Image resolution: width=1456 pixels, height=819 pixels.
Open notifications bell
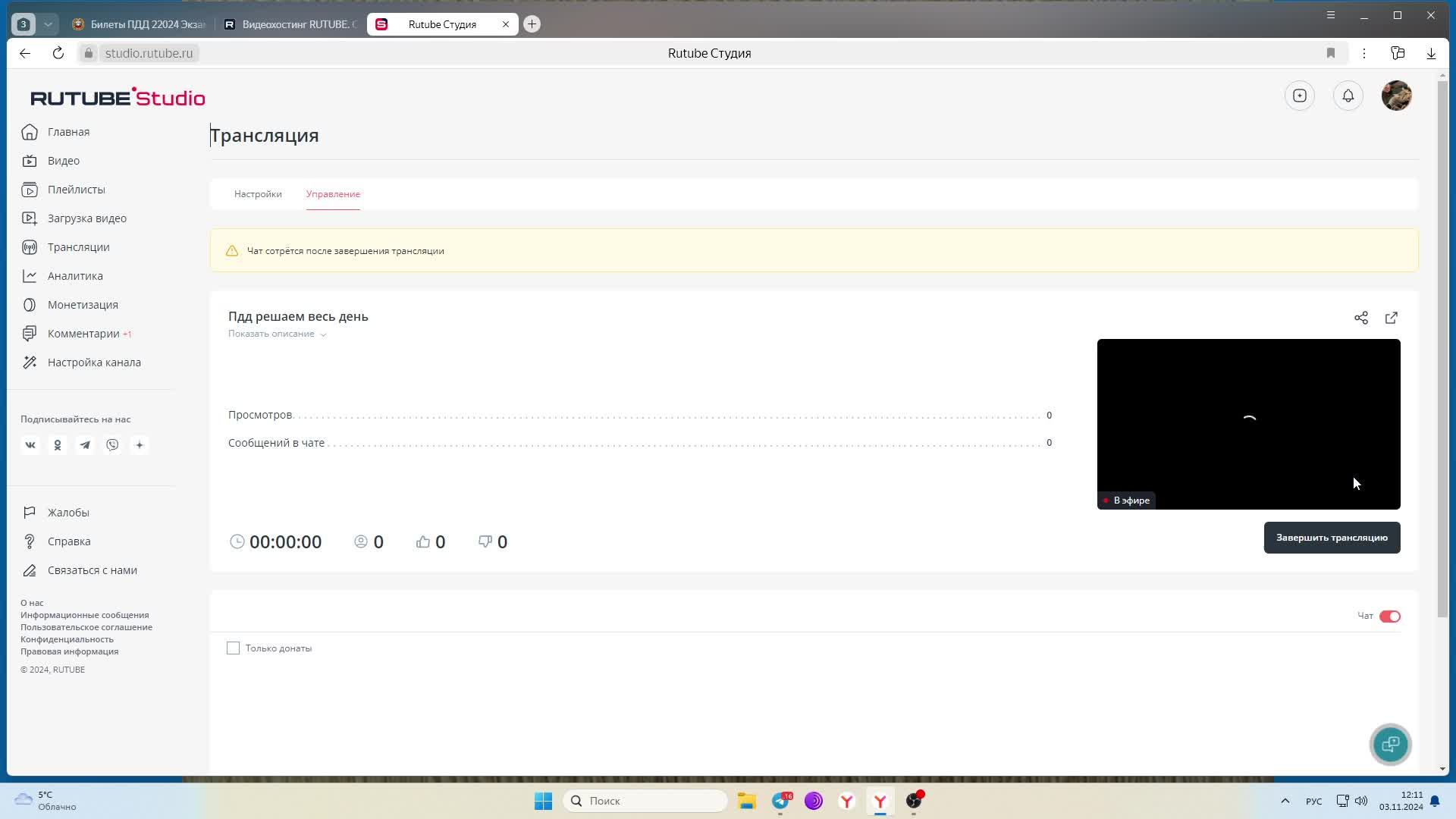1348,96
